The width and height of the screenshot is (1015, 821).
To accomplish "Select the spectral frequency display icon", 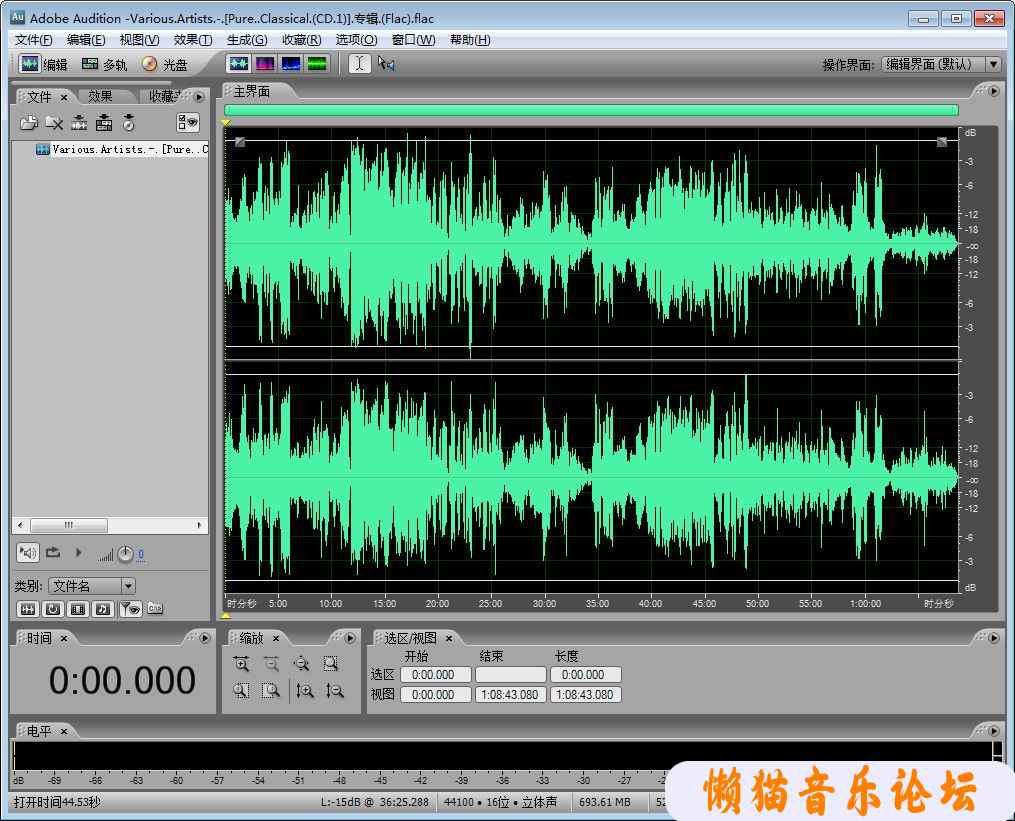I will point(265,63).
